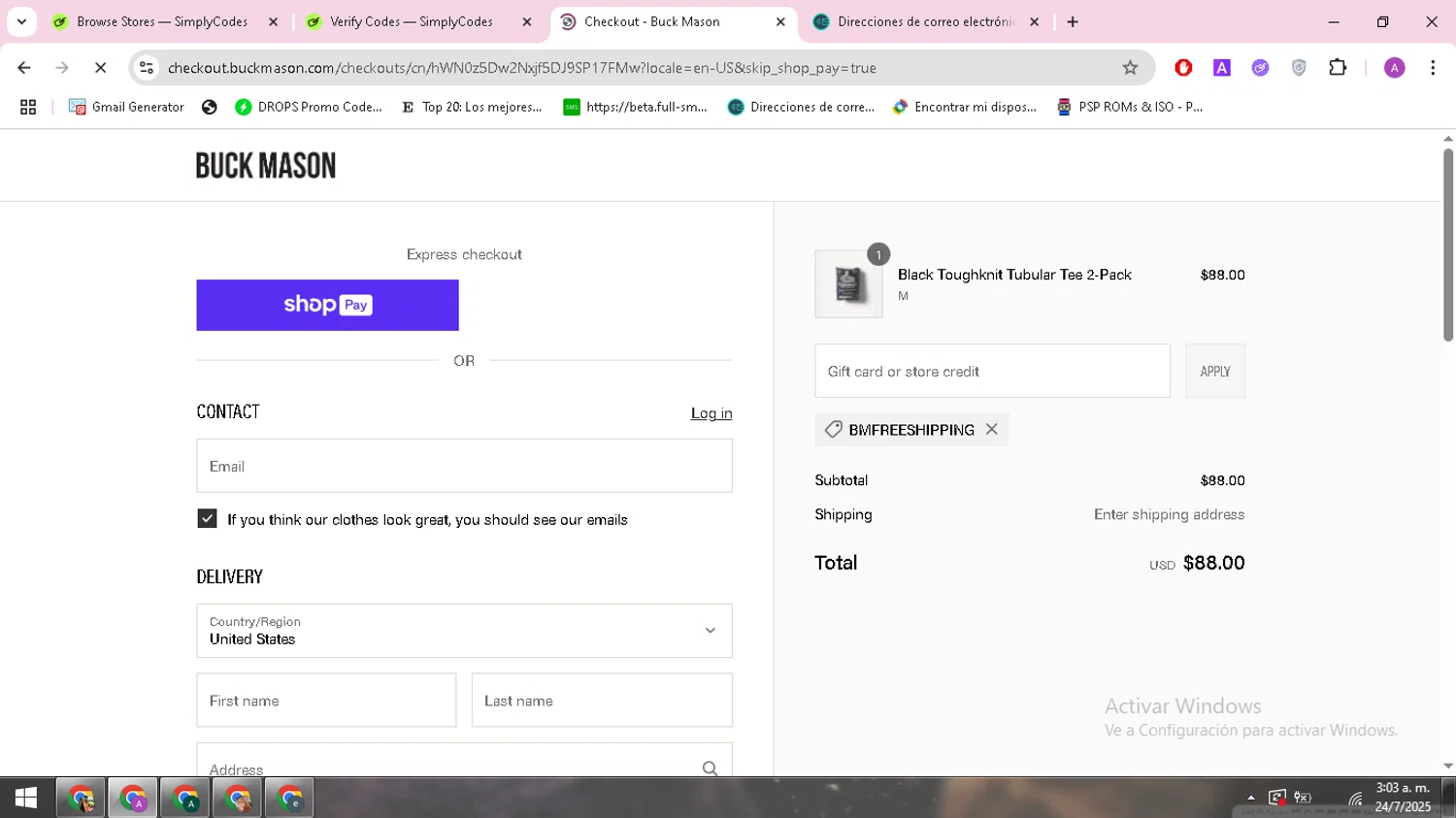This screenshot has height=818, width=1456.
Task: Open the Gmail Generator bookmark
Action: [x=126, y=108]
